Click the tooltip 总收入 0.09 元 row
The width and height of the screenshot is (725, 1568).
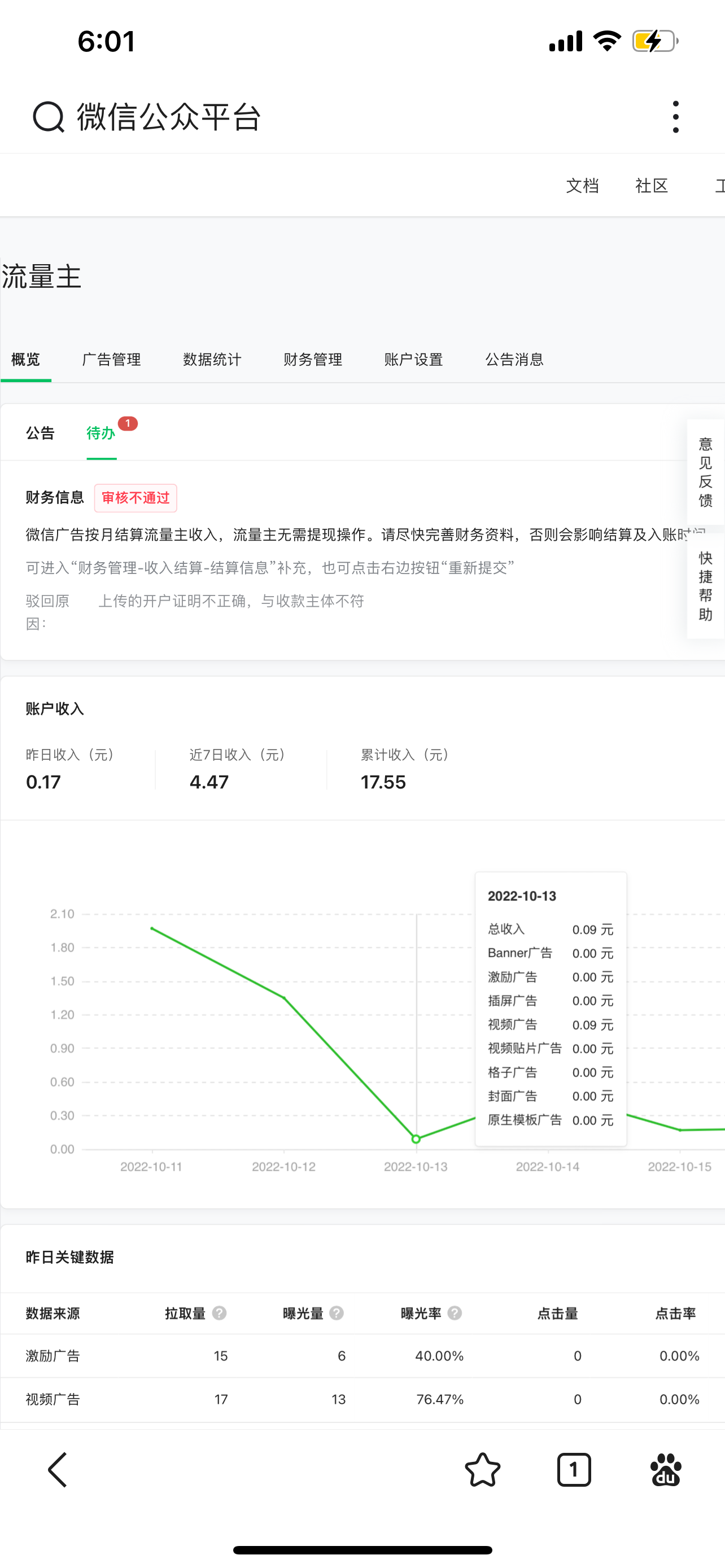pyautogui.click(x=551, y=930)
